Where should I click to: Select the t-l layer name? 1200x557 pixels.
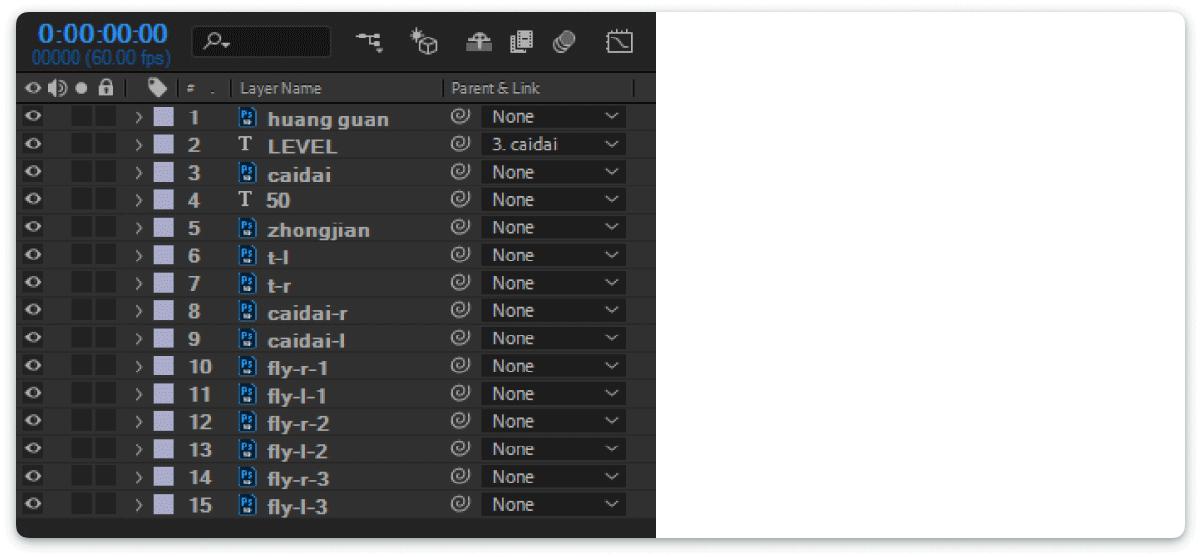pyautogui.click(x=278, y=258)
